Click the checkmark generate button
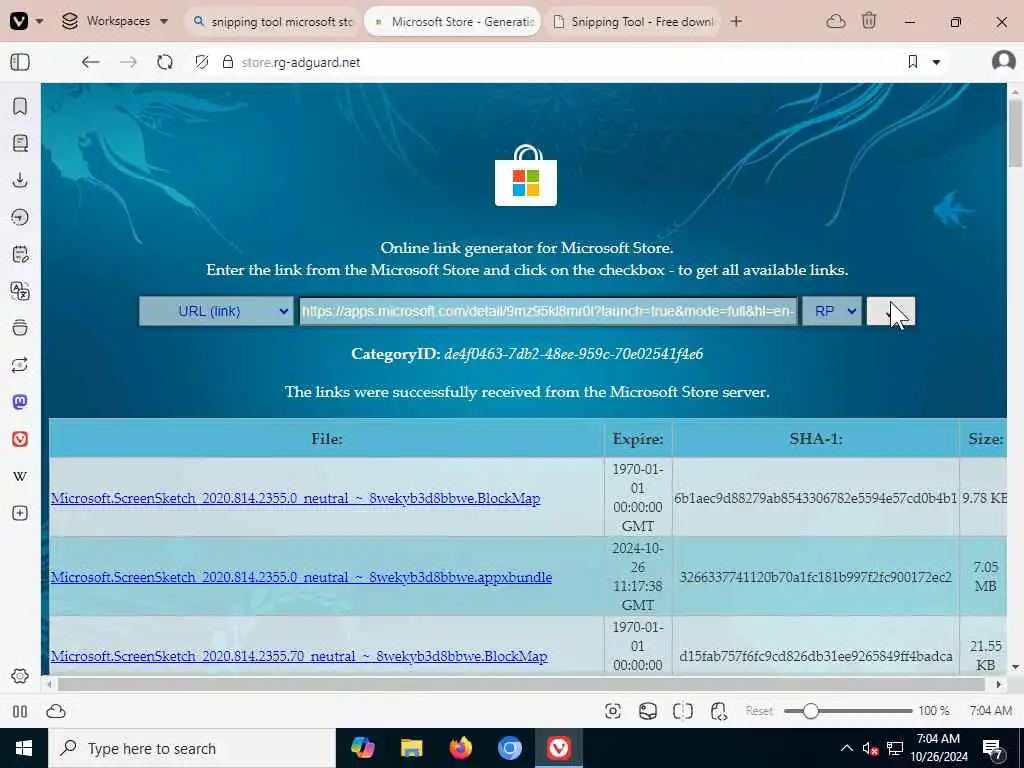1024x768 pixels. click(x=890, y=311)
